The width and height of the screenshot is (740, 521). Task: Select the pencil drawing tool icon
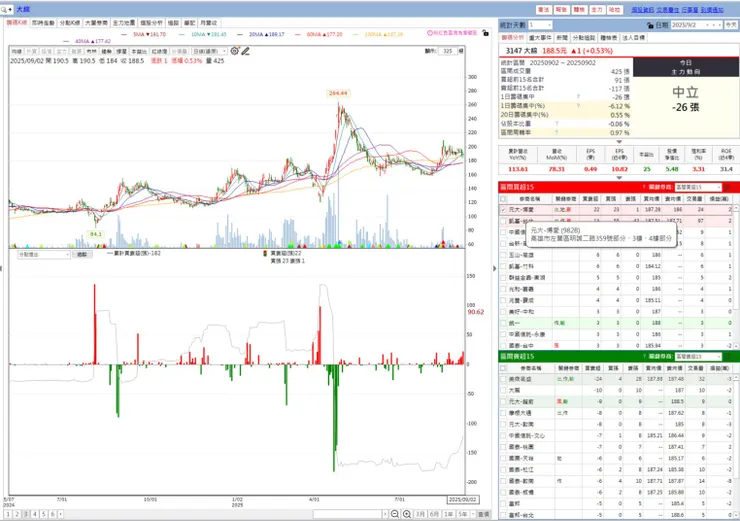click(x=245, y=51)
